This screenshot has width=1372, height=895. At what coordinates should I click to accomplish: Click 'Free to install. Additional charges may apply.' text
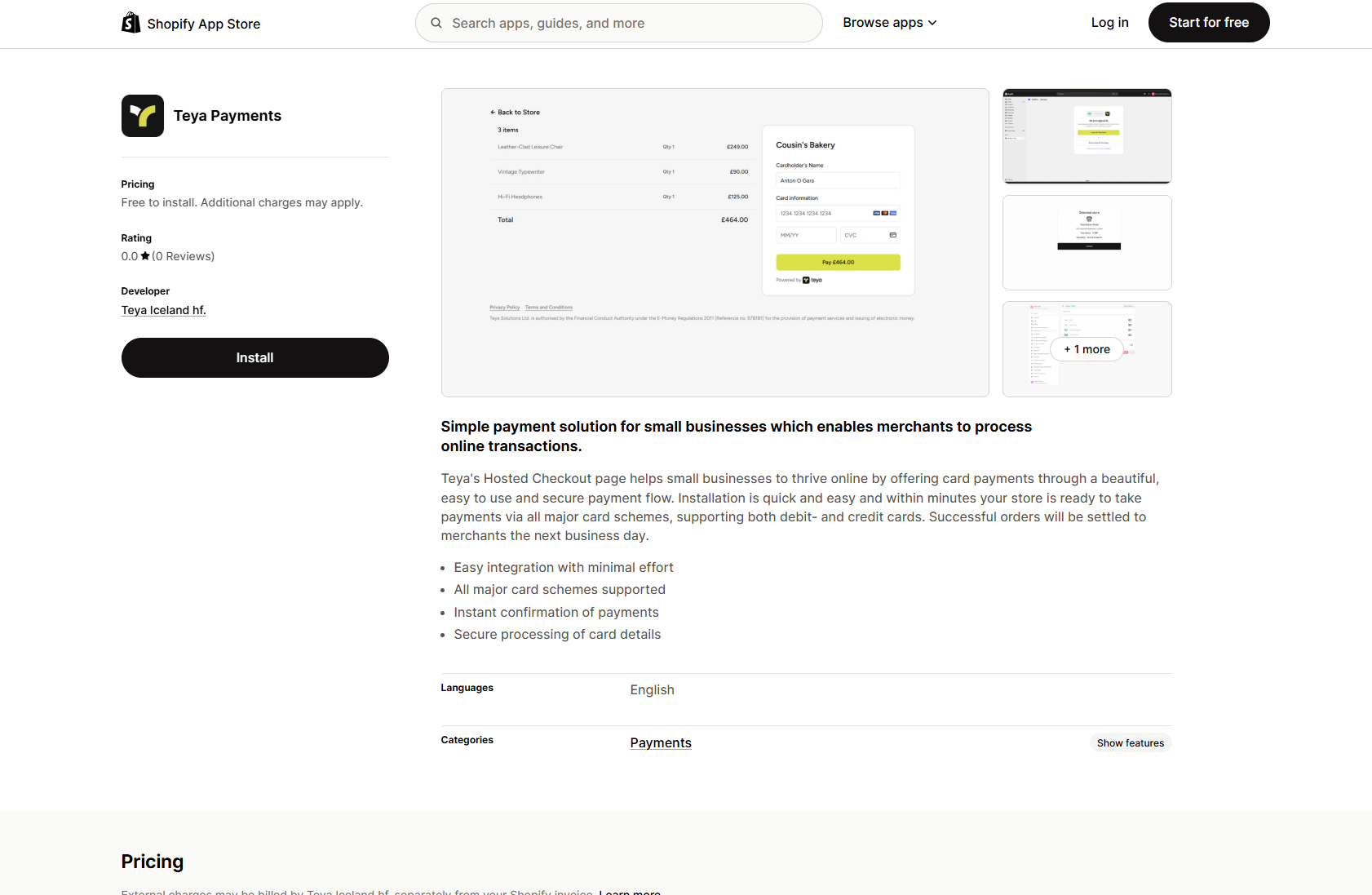(x=242, y=202)
